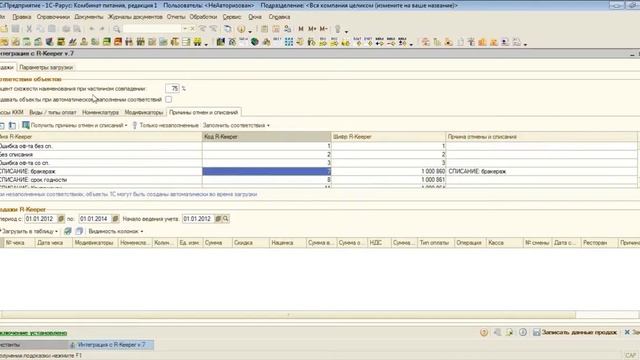Switch to Номенклатура tab
The height and width of the screenshot is (360, 640).
tap(100, 112)
